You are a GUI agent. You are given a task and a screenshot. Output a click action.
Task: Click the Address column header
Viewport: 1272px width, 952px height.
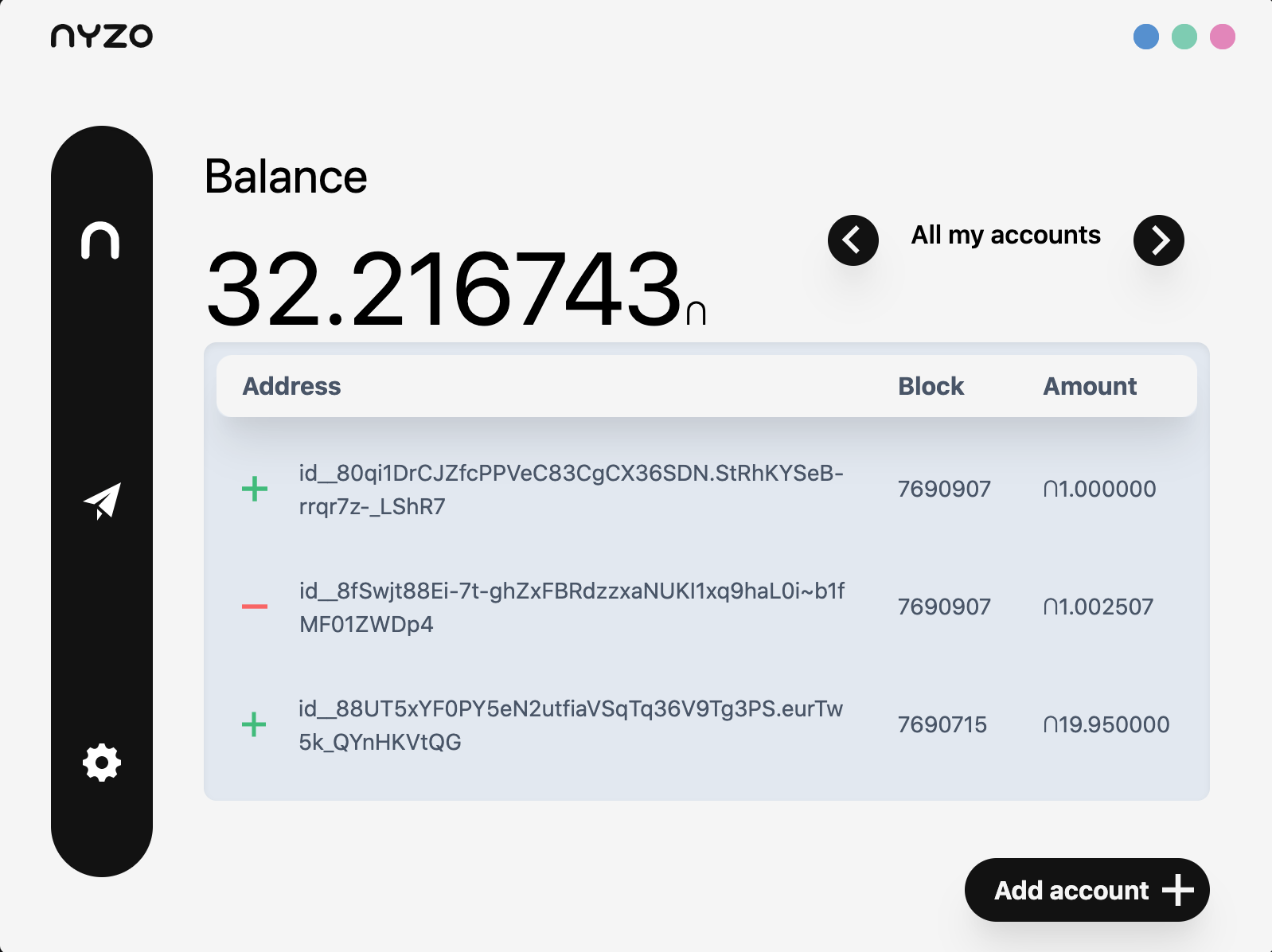coord(291,386)
